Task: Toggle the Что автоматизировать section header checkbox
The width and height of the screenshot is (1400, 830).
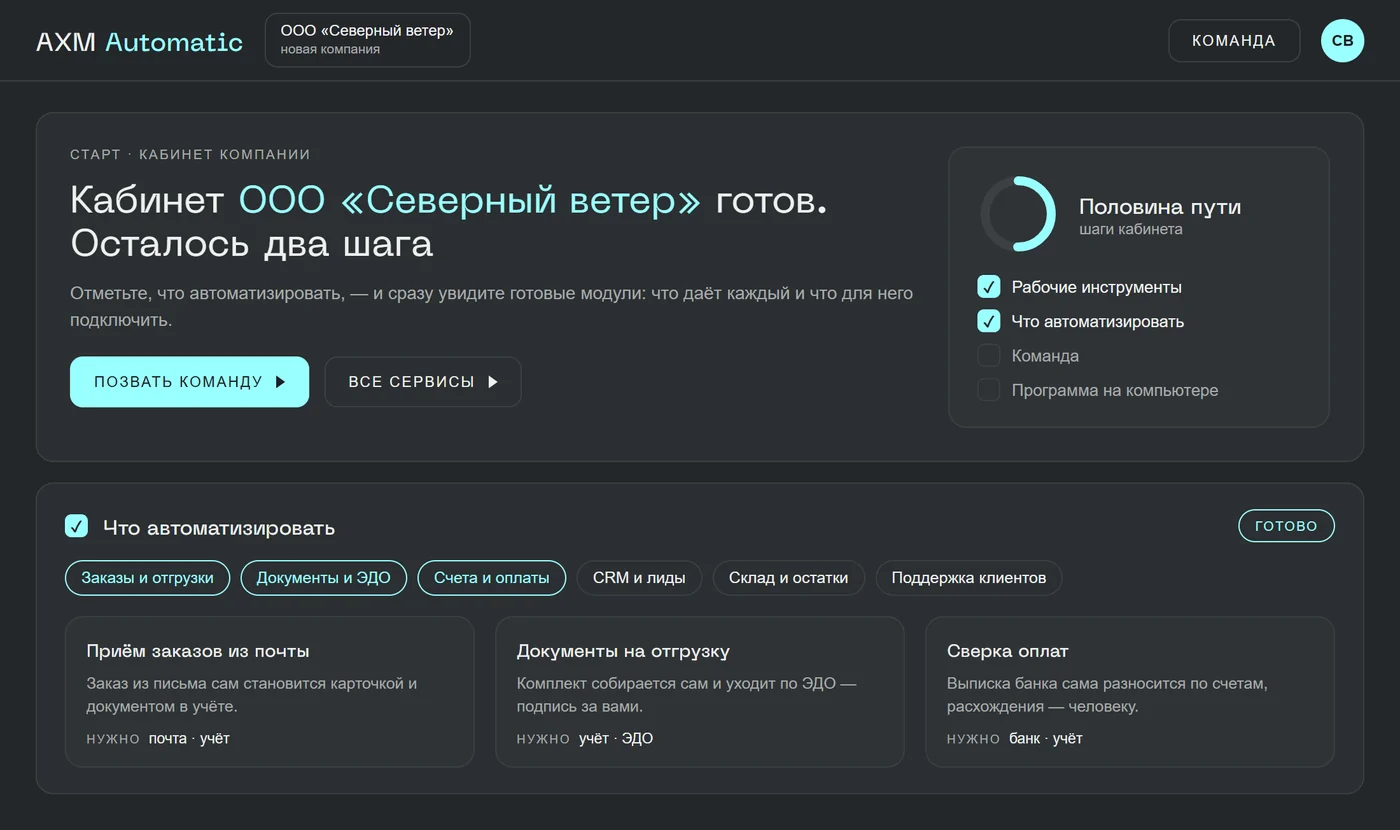Action: coord(76,526)
